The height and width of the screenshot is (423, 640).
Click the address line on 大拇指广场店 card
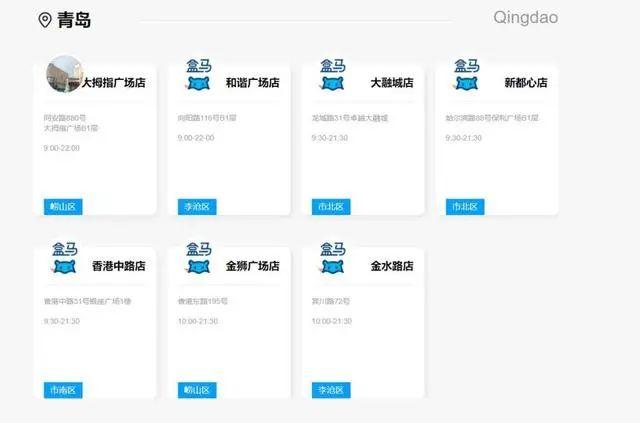coord(71,123)
